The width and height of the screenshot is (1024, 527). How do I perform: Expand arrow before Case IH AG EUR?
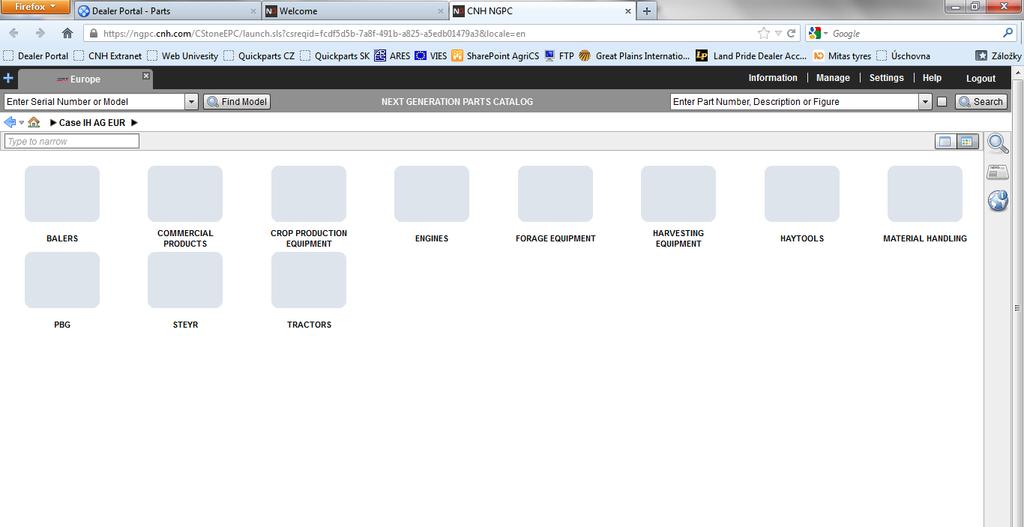[54, 123]
